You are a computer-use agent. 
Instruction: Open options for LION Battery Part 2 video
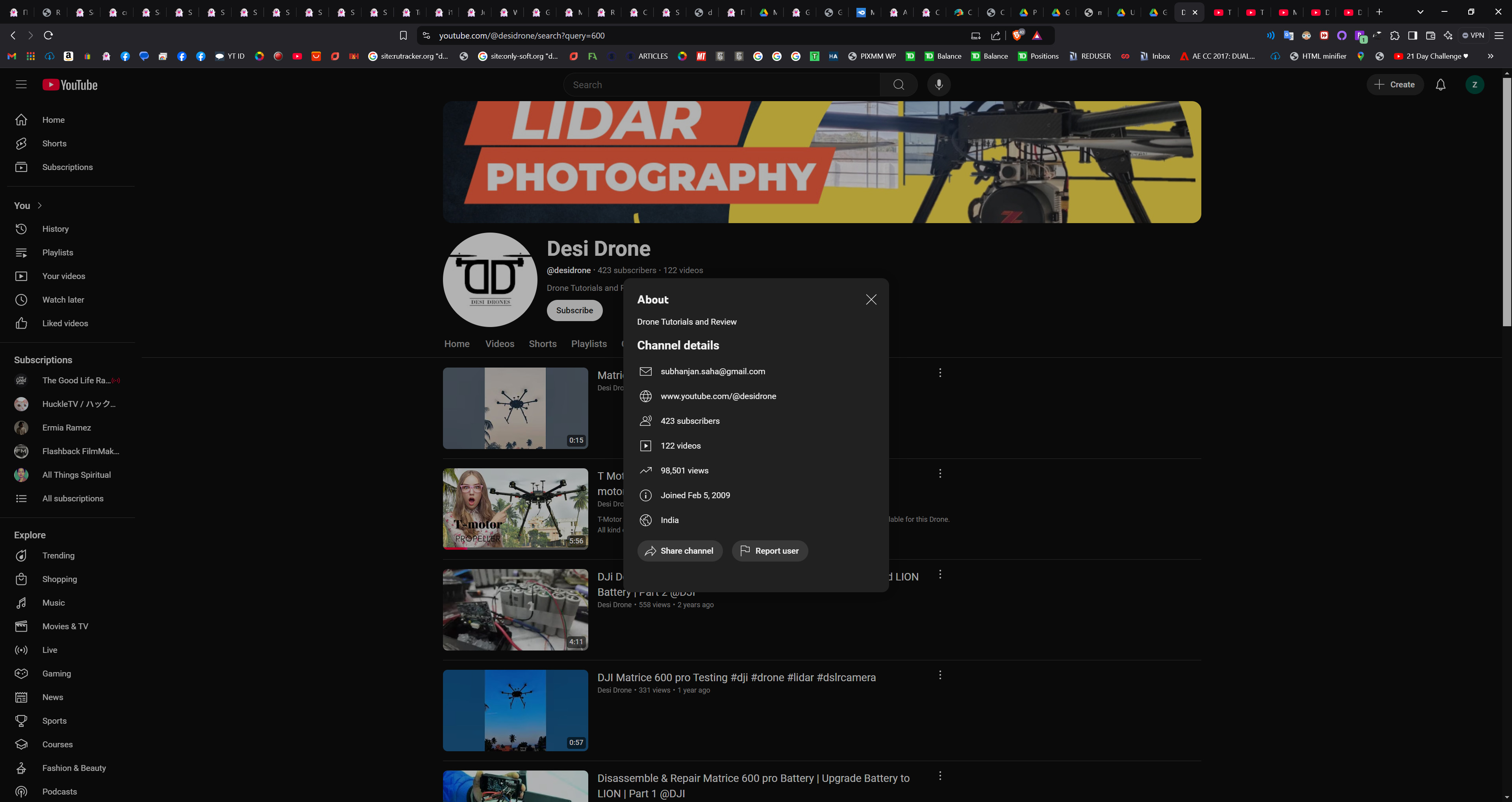pos(940,575)
